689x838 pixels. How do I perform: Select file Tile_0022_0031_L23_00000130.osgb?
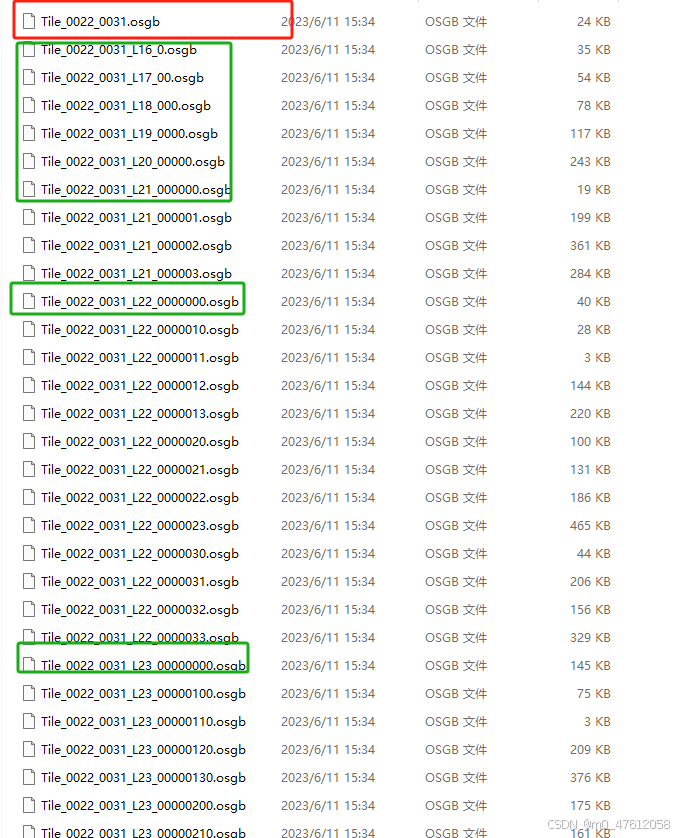coord(143,778)
